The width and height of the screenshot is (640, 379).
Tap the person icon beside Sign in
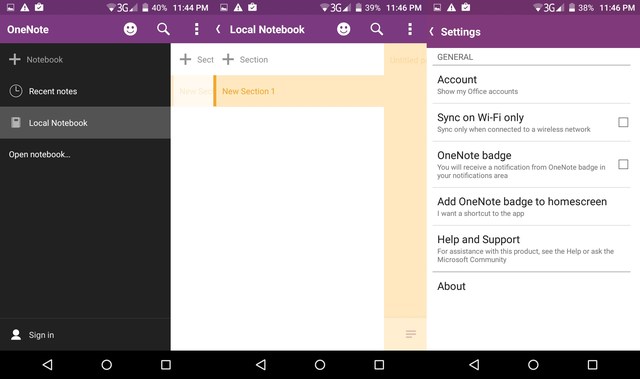click(x=16, y=335)
